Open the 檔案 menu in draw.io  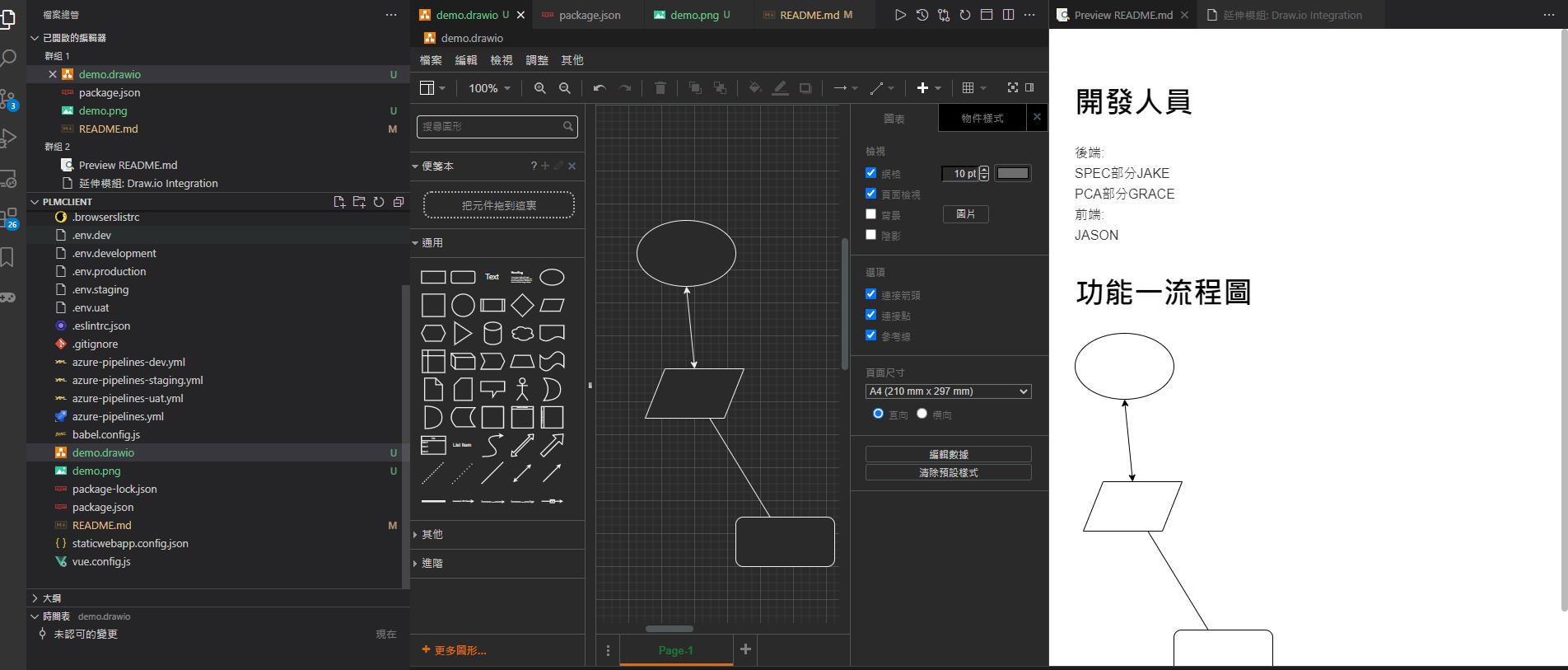pos(431,60)
